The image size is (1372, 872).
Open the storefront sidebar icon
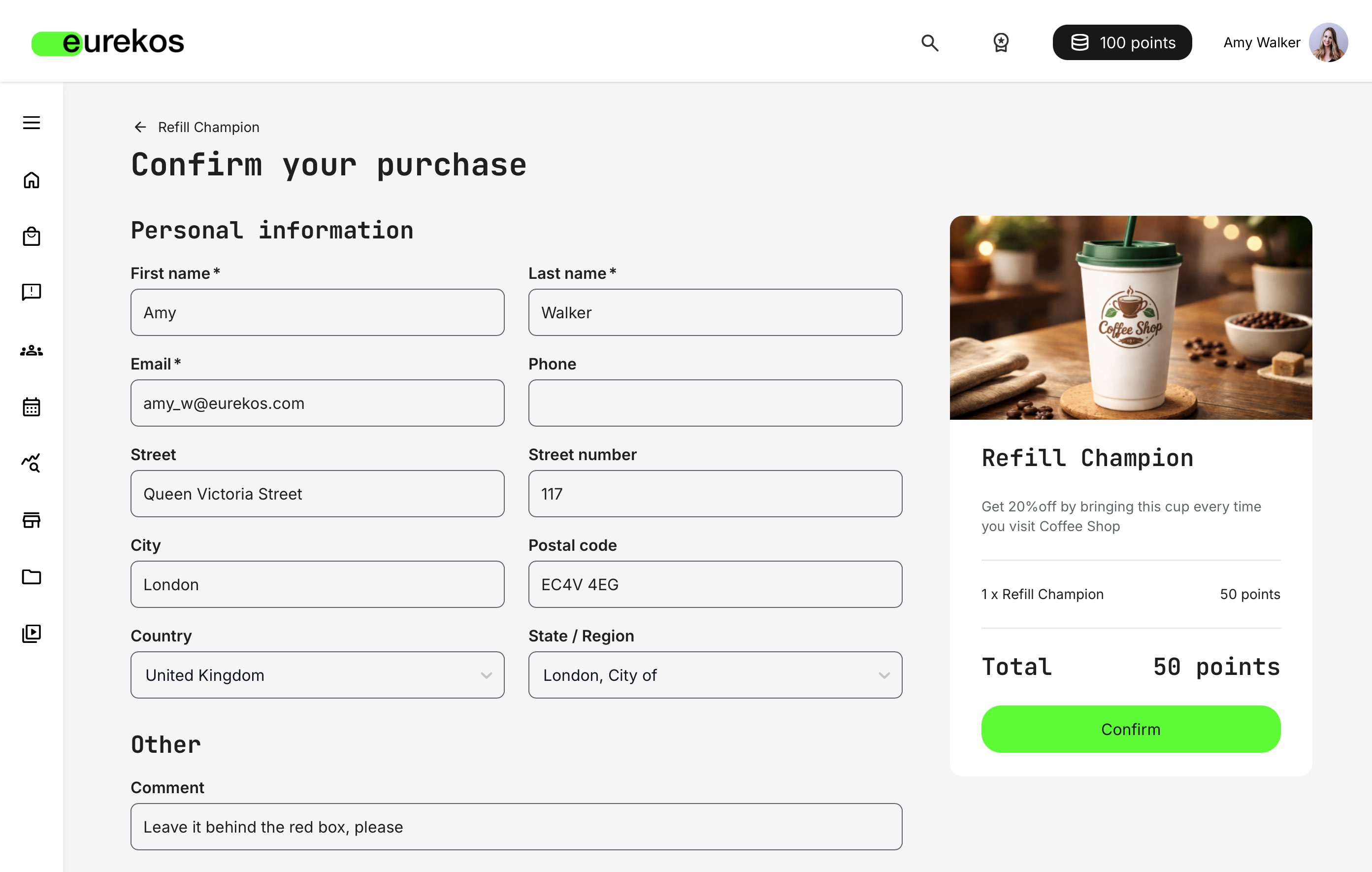[x=32, y=520]
